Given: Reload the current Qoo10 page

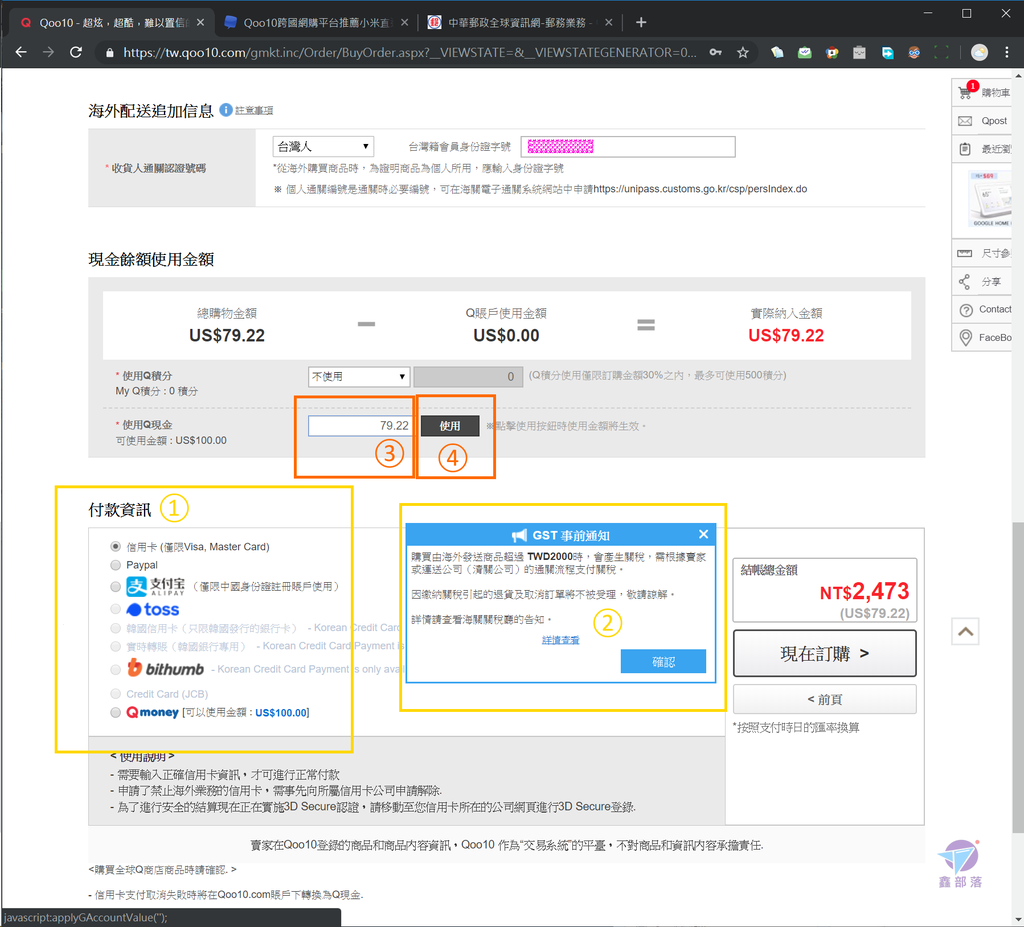Looking at the screenshot, I should (x=76, y=52).
